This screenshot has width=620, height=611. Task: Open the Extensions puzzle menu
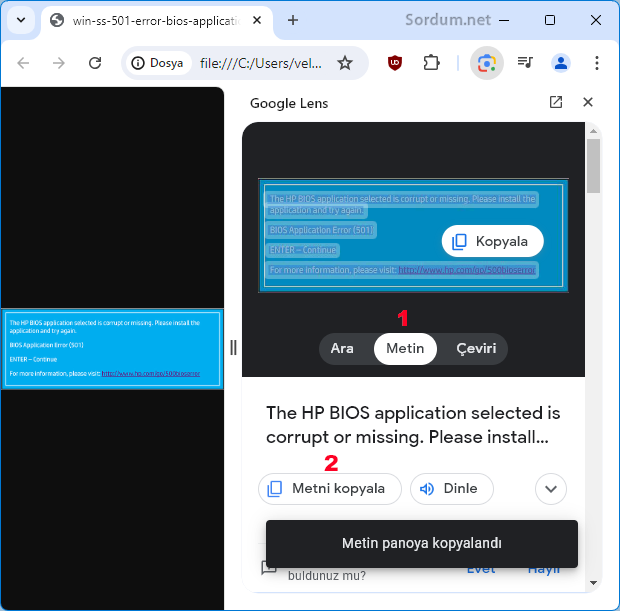coord(431,63)
